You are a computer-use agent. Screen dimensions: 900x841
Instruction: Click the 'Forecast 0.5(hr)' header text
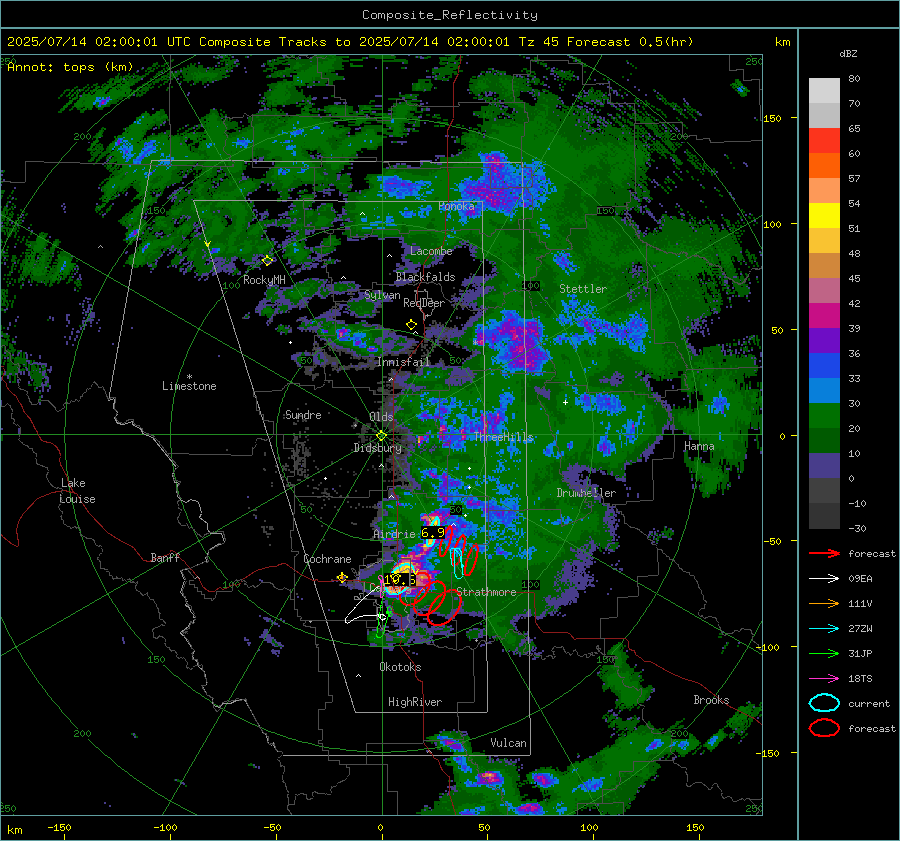[630, 42]
